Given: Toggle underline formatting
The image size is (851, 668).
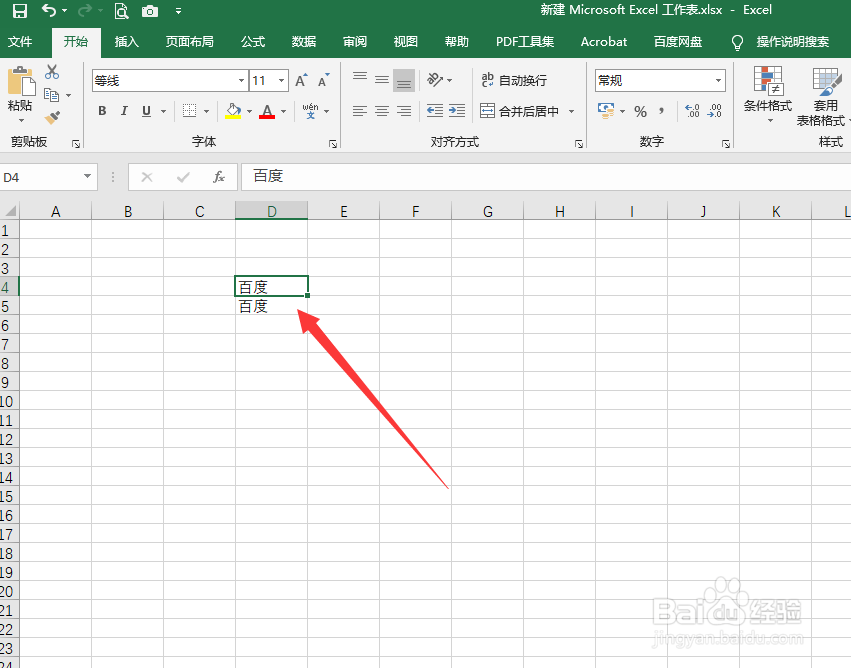Looking at the screenshot, I should pos(146,111).
